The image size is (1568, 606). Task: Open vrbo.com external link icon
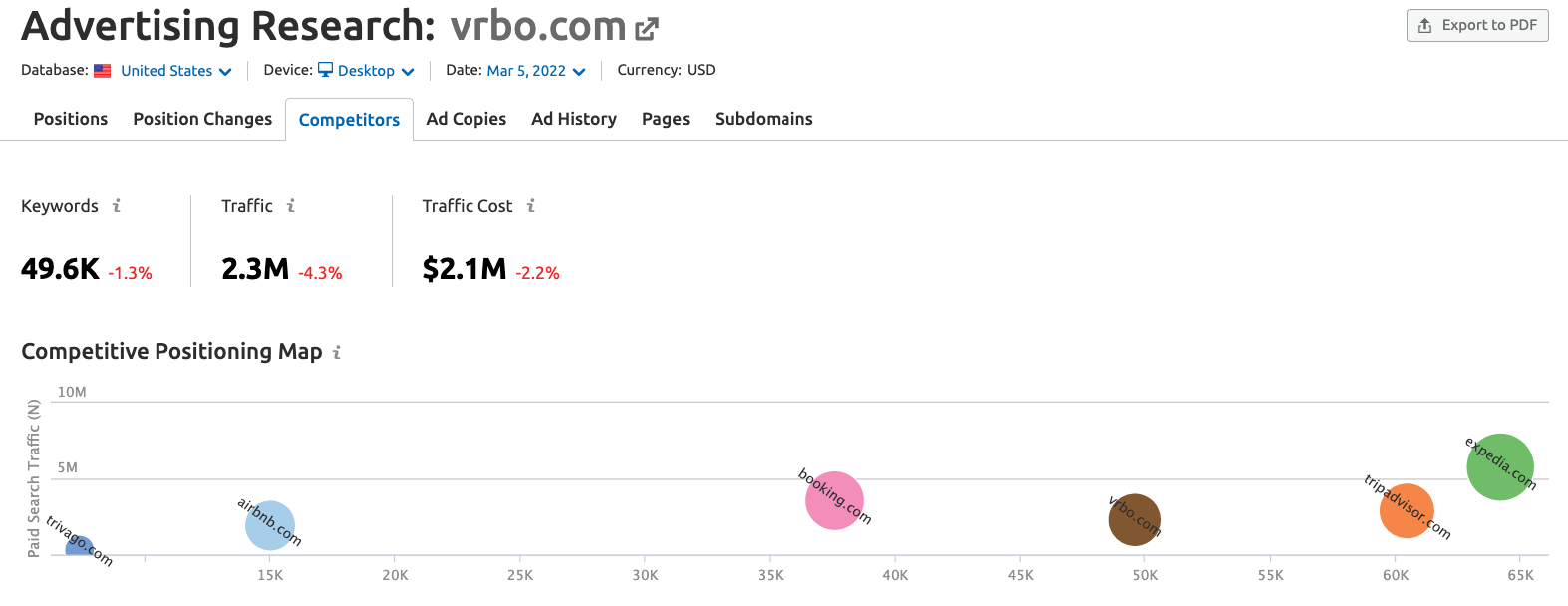(x=647, y=29)
